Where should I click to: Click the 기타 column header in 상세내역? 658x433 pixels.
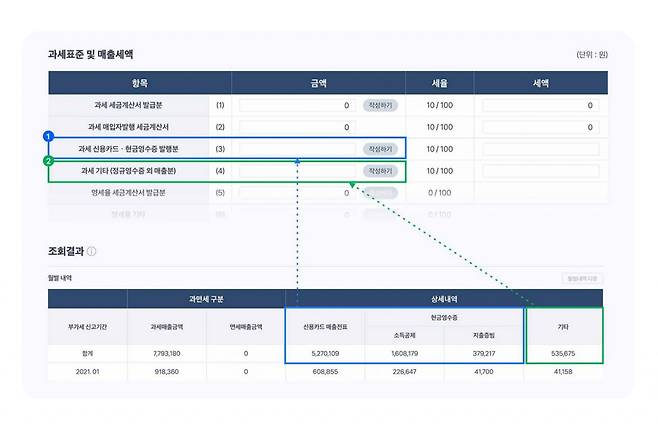(565, 326)
